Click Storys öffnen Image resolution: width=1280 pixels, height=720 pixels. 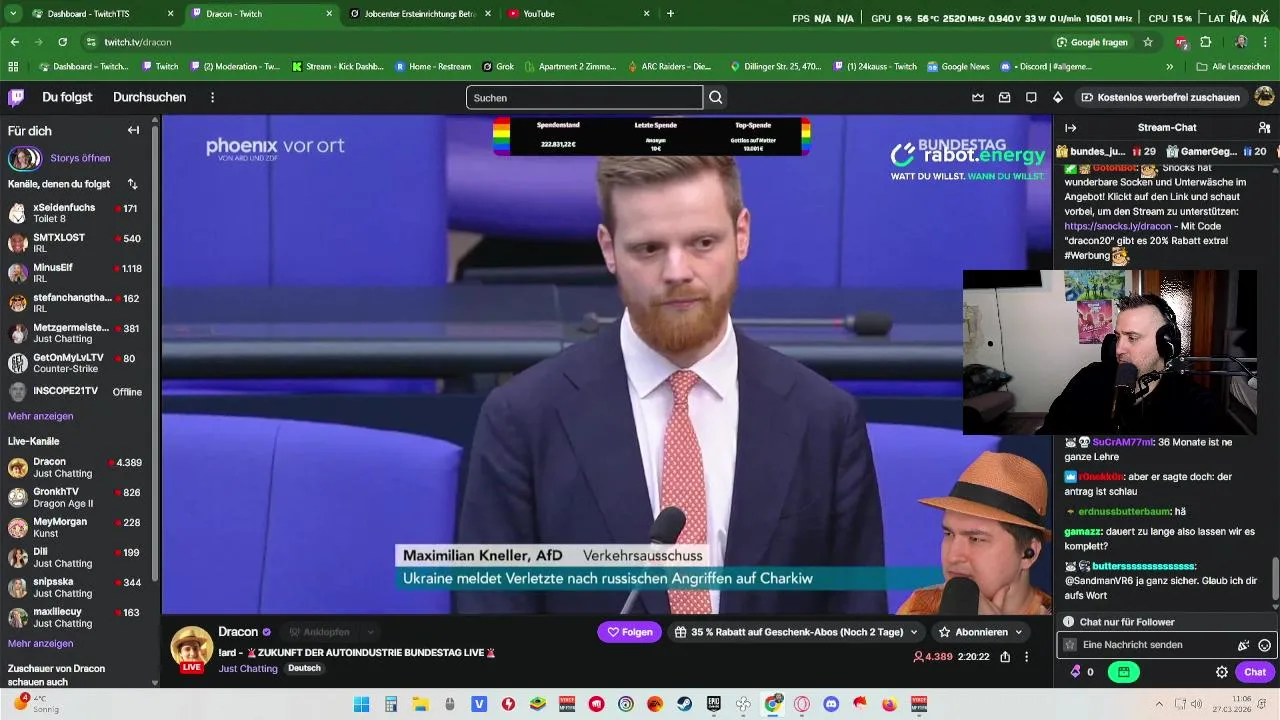pyautogui.click(x=80, y=158)
